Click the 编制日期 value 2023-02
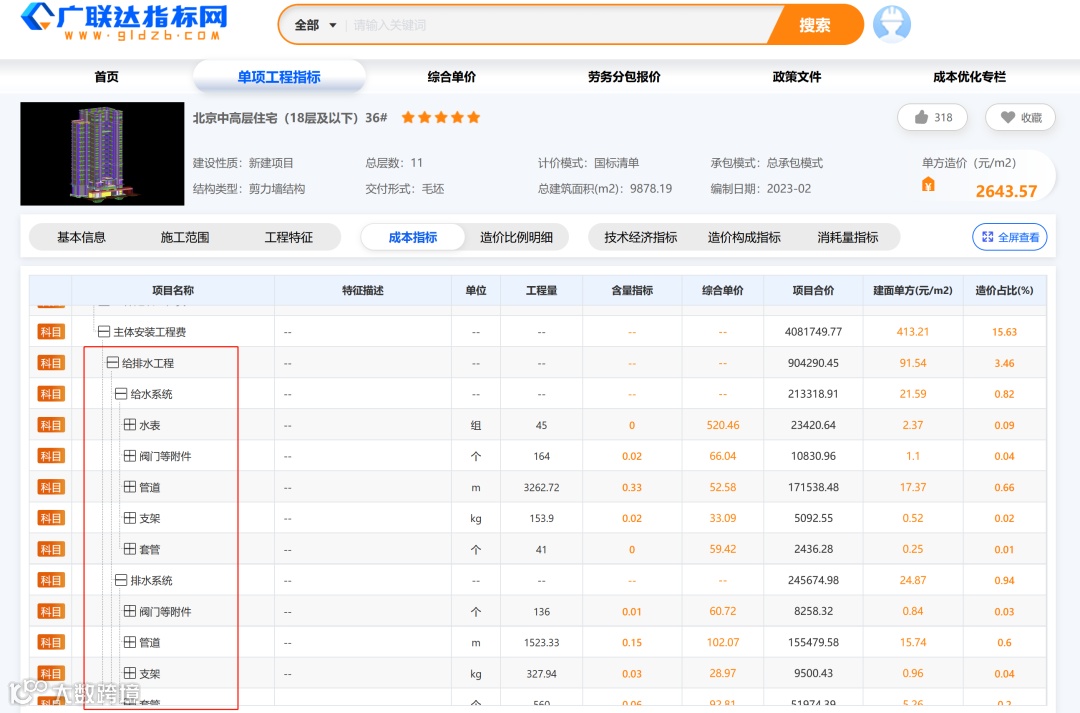 789,189
